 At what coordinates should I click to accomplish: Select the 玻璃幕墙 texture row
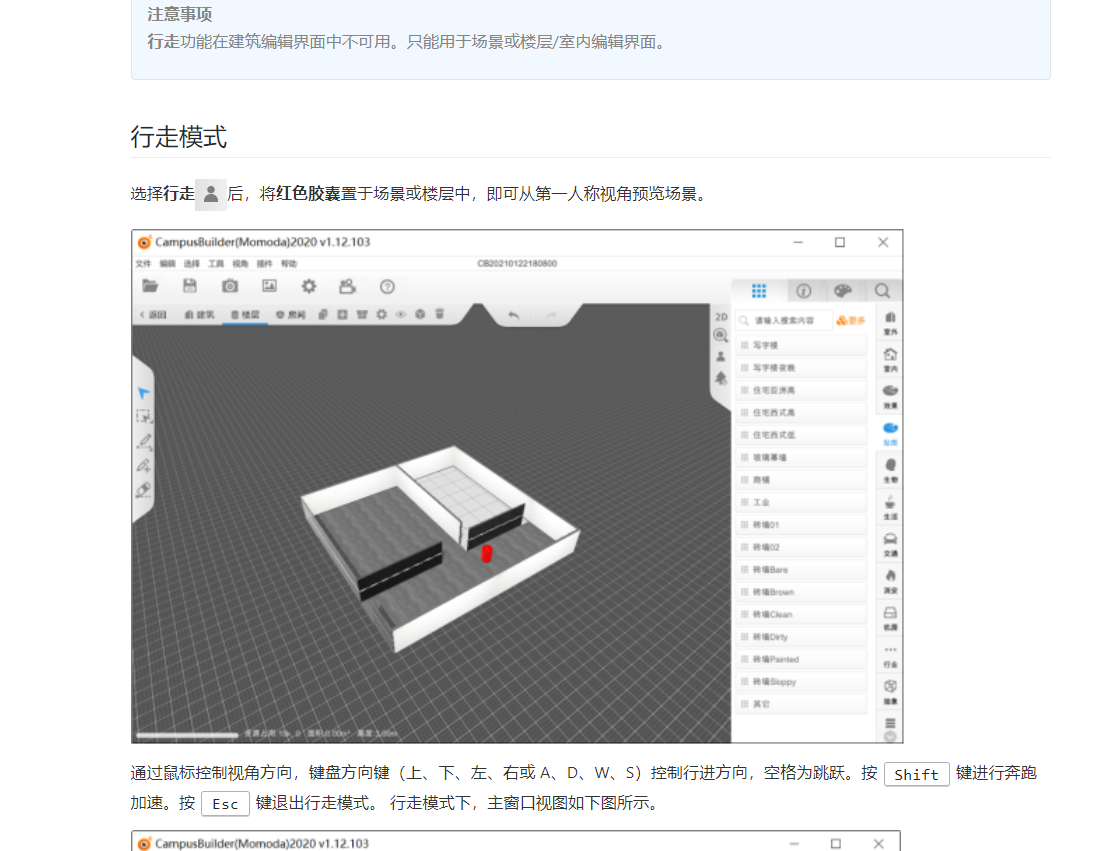click(x=802, y=457)
